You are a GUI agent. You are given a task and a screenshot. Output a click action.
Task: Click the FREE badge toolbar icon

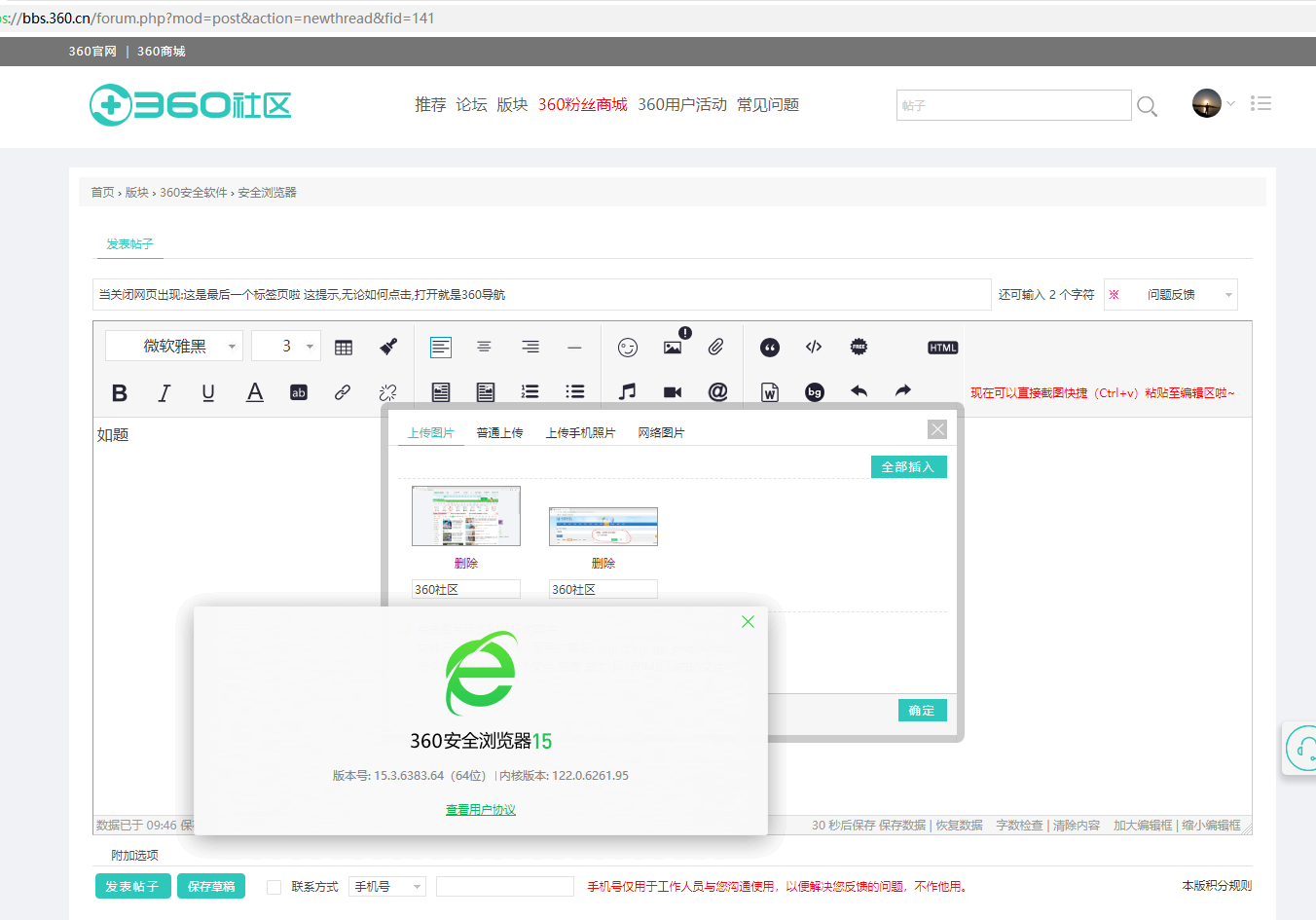859,348
